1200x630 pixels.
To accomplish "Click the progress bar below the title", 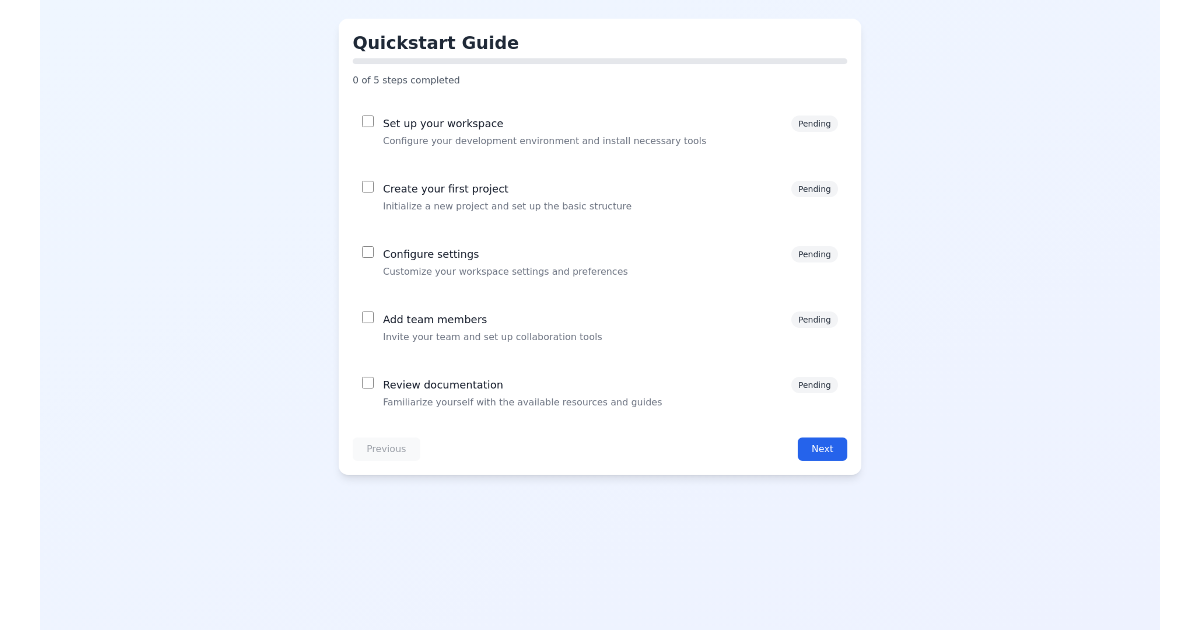I will point(599,61).
